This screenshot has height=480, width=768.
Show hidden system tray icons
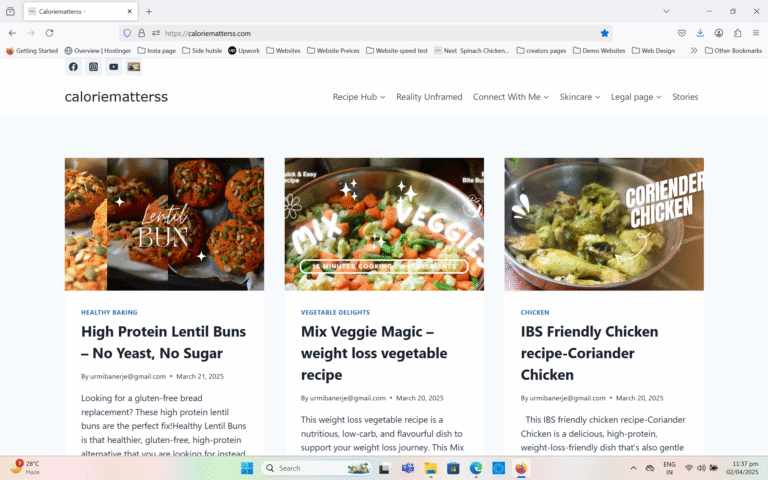coord(633,468)
